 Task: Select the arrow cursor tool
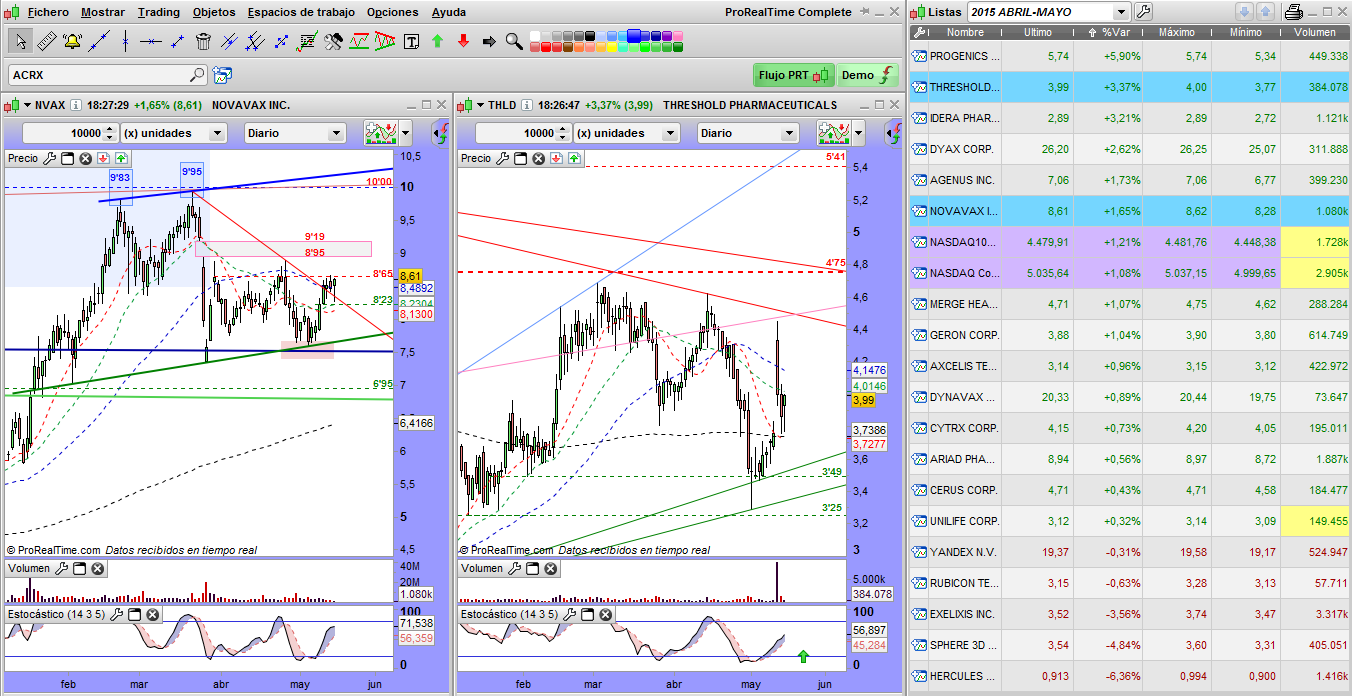20,41
